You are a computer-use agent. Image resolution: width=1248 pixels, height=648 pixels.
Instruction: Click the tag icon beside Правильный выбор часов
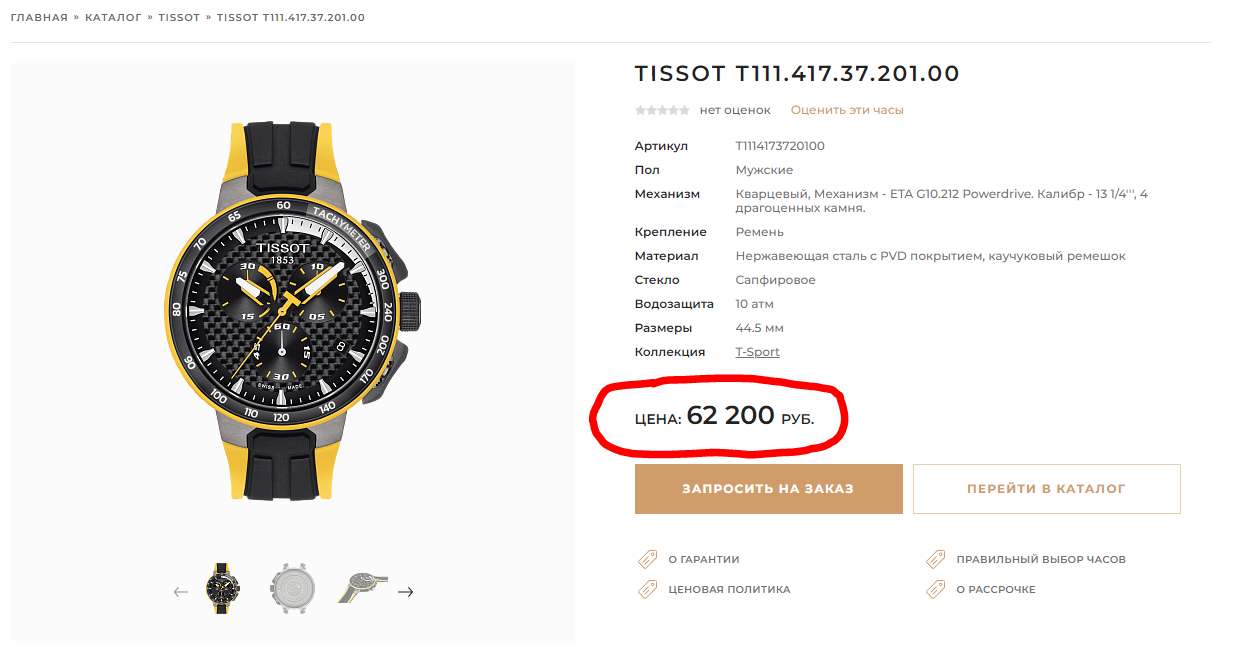(935, 560)
